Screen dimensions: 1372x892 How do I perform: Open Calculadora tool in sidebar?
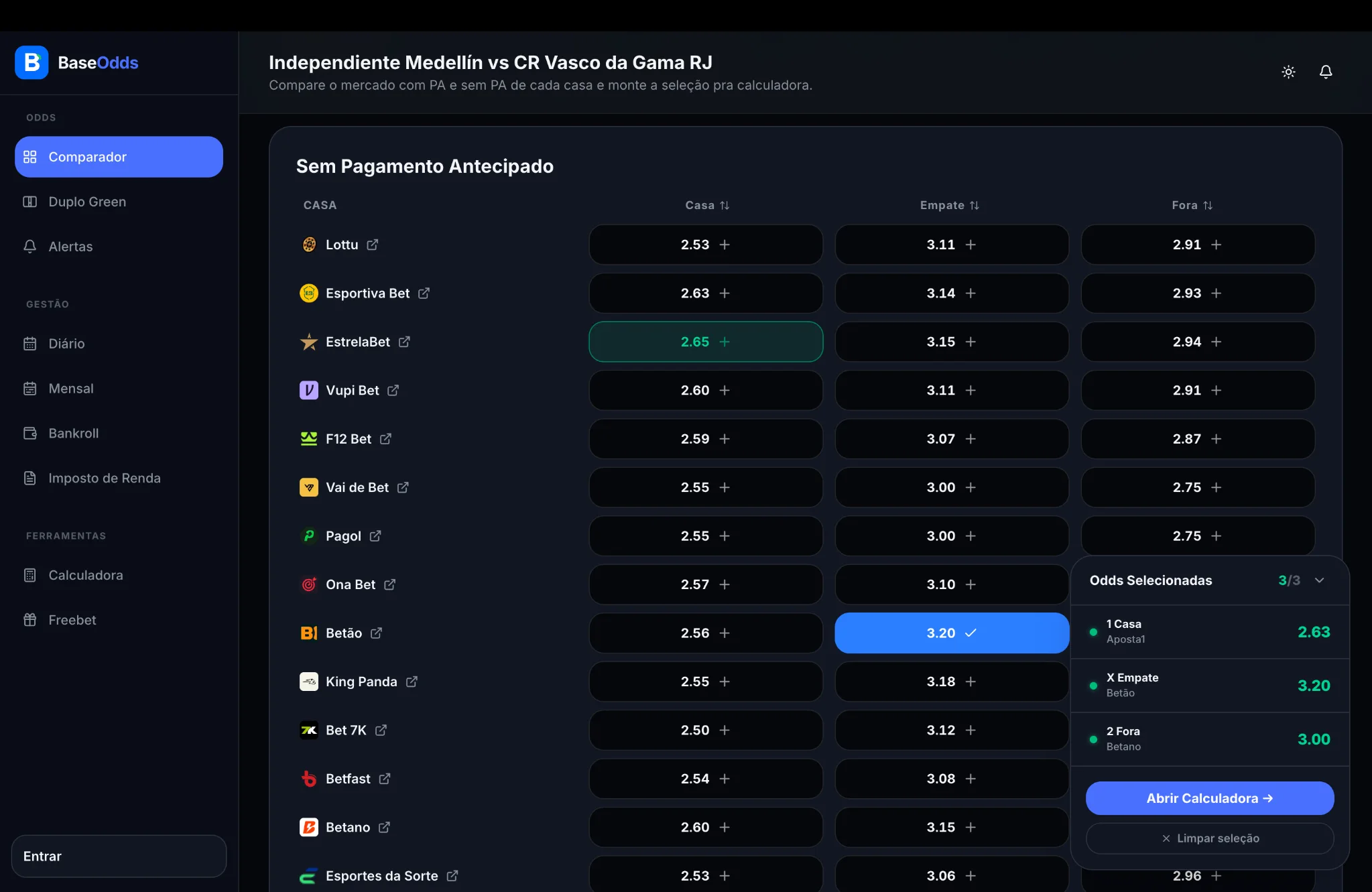pyautogui.click(x=119, y=576)
